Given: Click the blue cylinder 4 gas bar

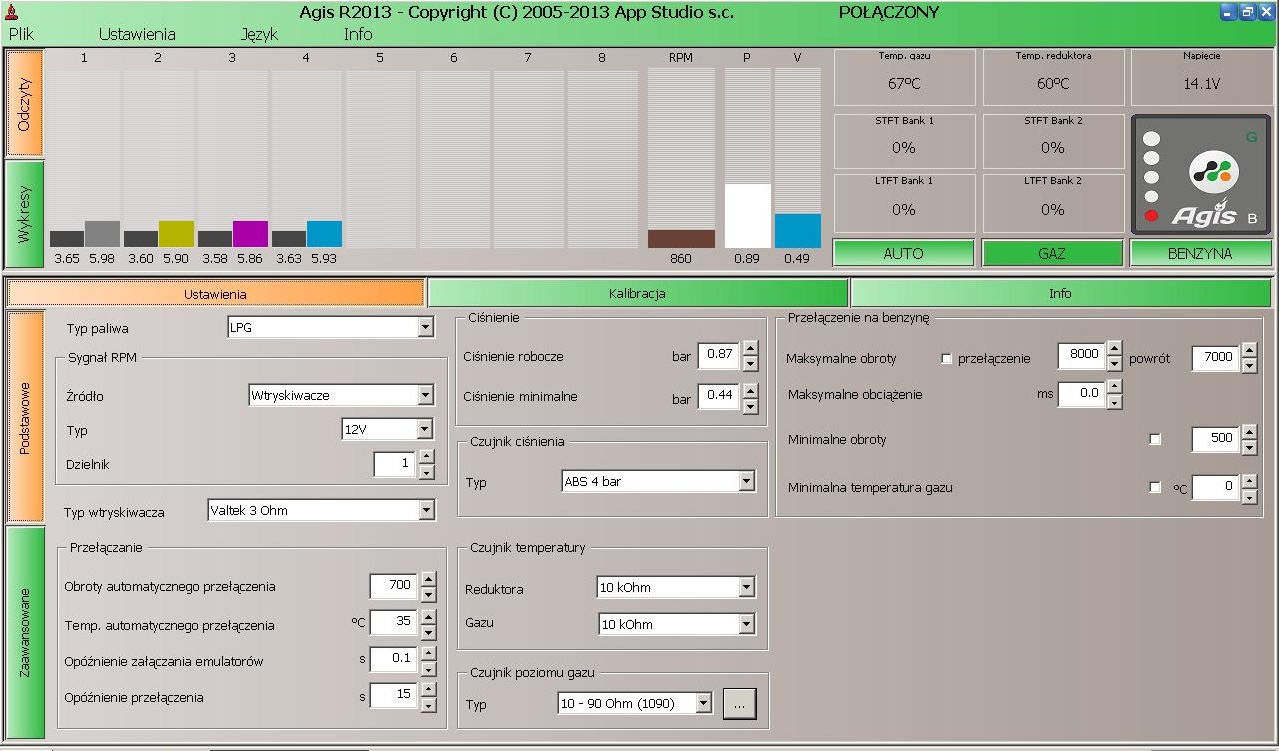Looking at the screenshot, I should coord(324,234).
